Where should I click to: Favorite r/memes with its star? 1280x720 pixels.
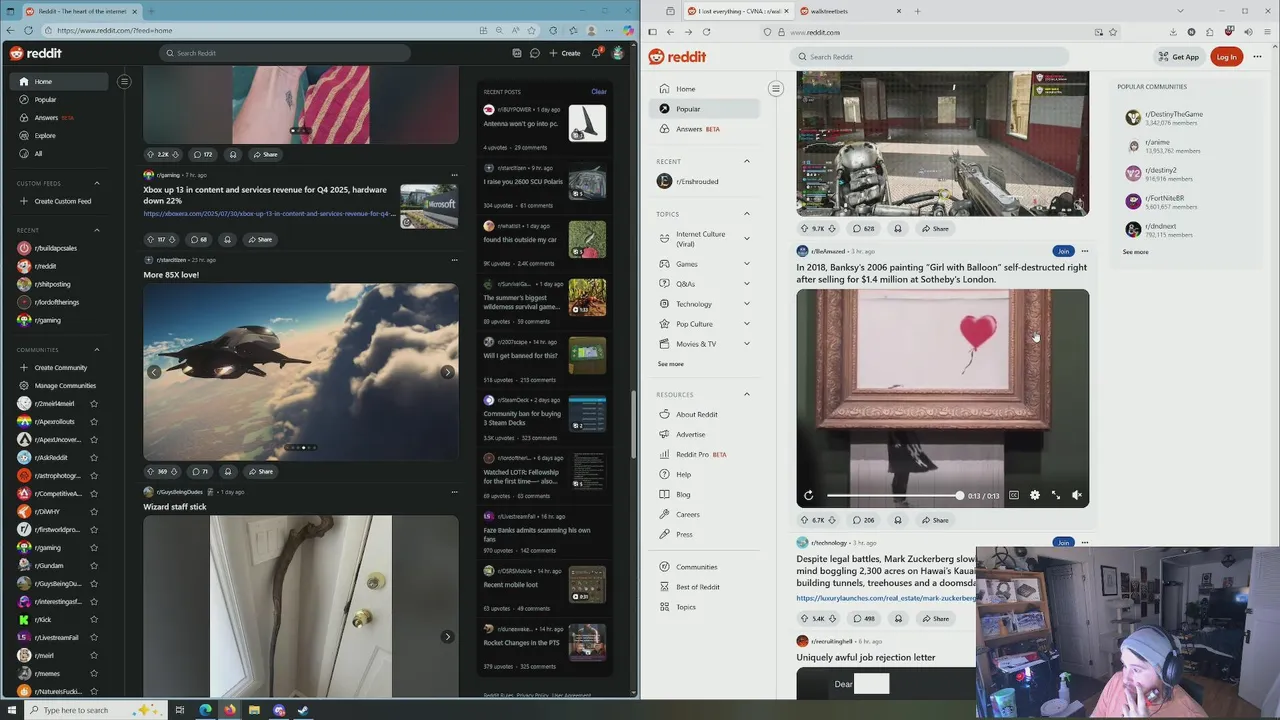94,674
